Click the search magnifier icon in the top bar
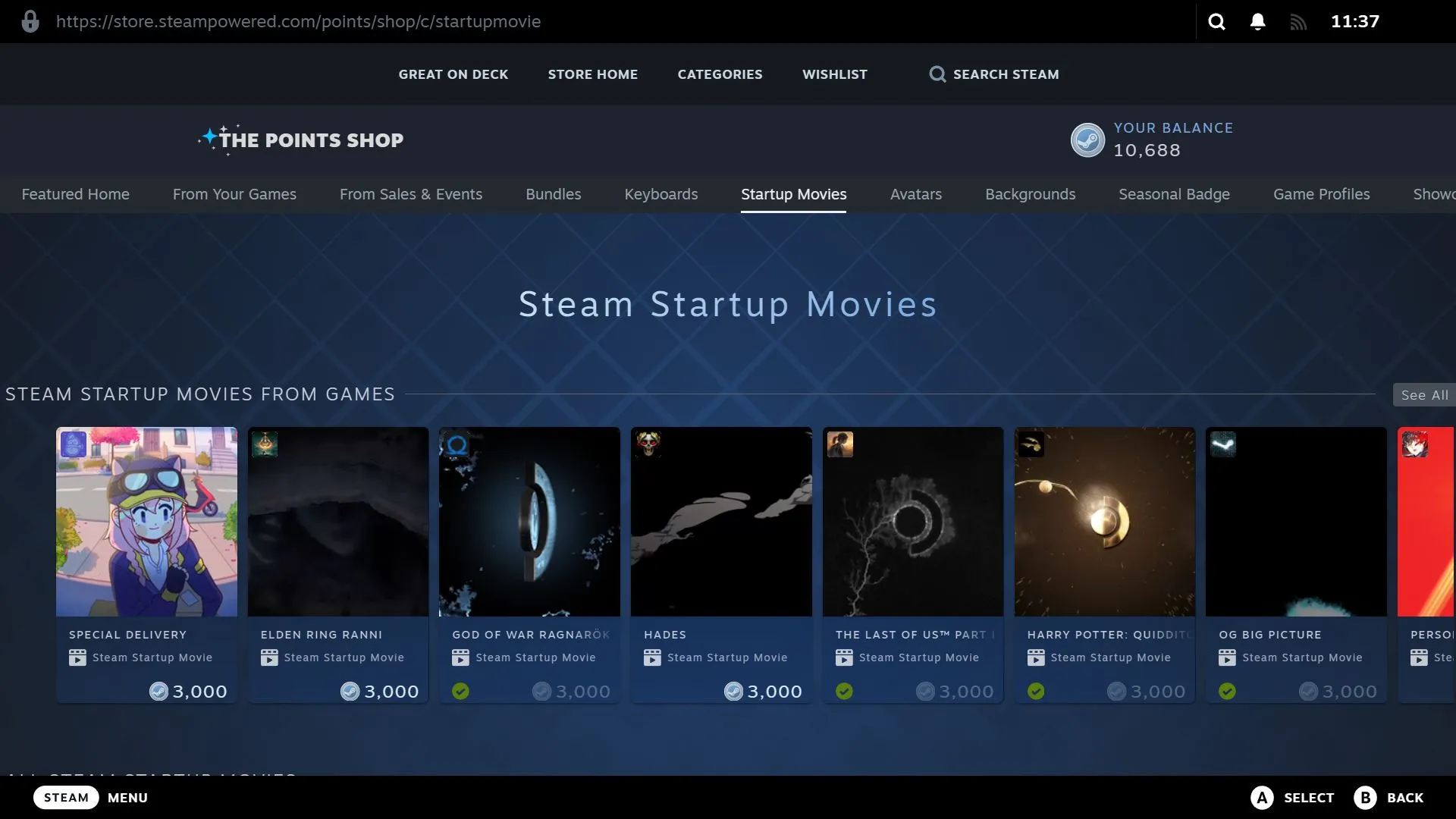The image size is (1456, 819). [x=1216, y=21]
